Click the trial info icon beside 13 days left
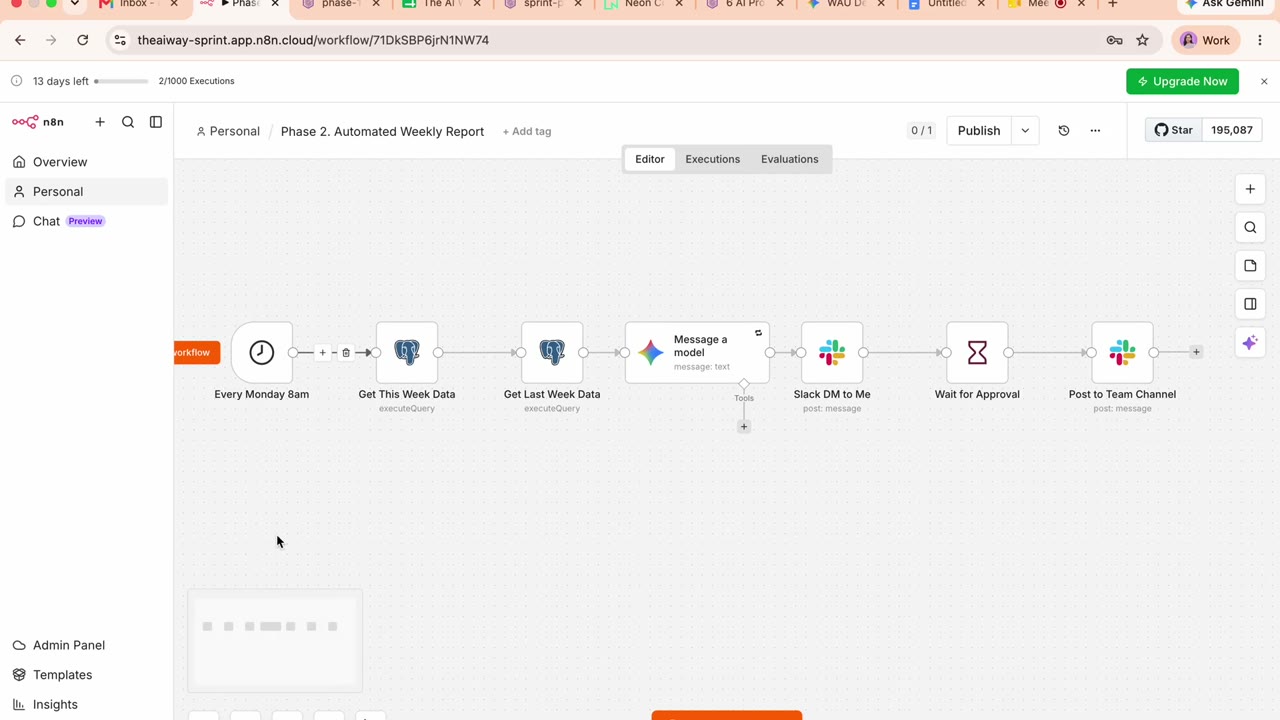Viewport: 1280px width, 720px height. 16,81
